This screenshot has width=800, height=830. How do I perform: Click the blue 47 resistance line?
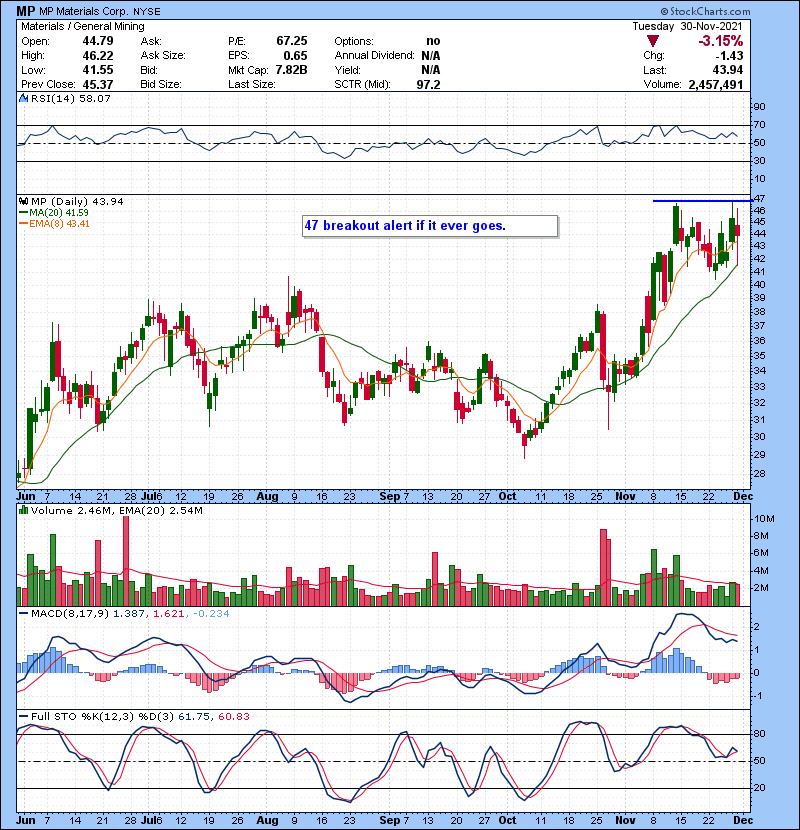pyautogui.click(x=703, y=201)
